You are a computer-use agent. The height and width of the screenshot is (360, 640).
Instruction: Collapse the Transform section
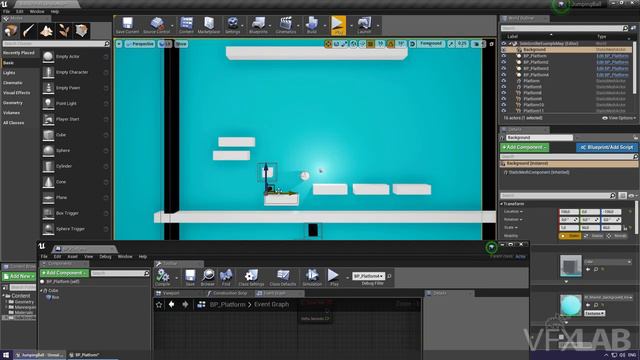point(502,204)
